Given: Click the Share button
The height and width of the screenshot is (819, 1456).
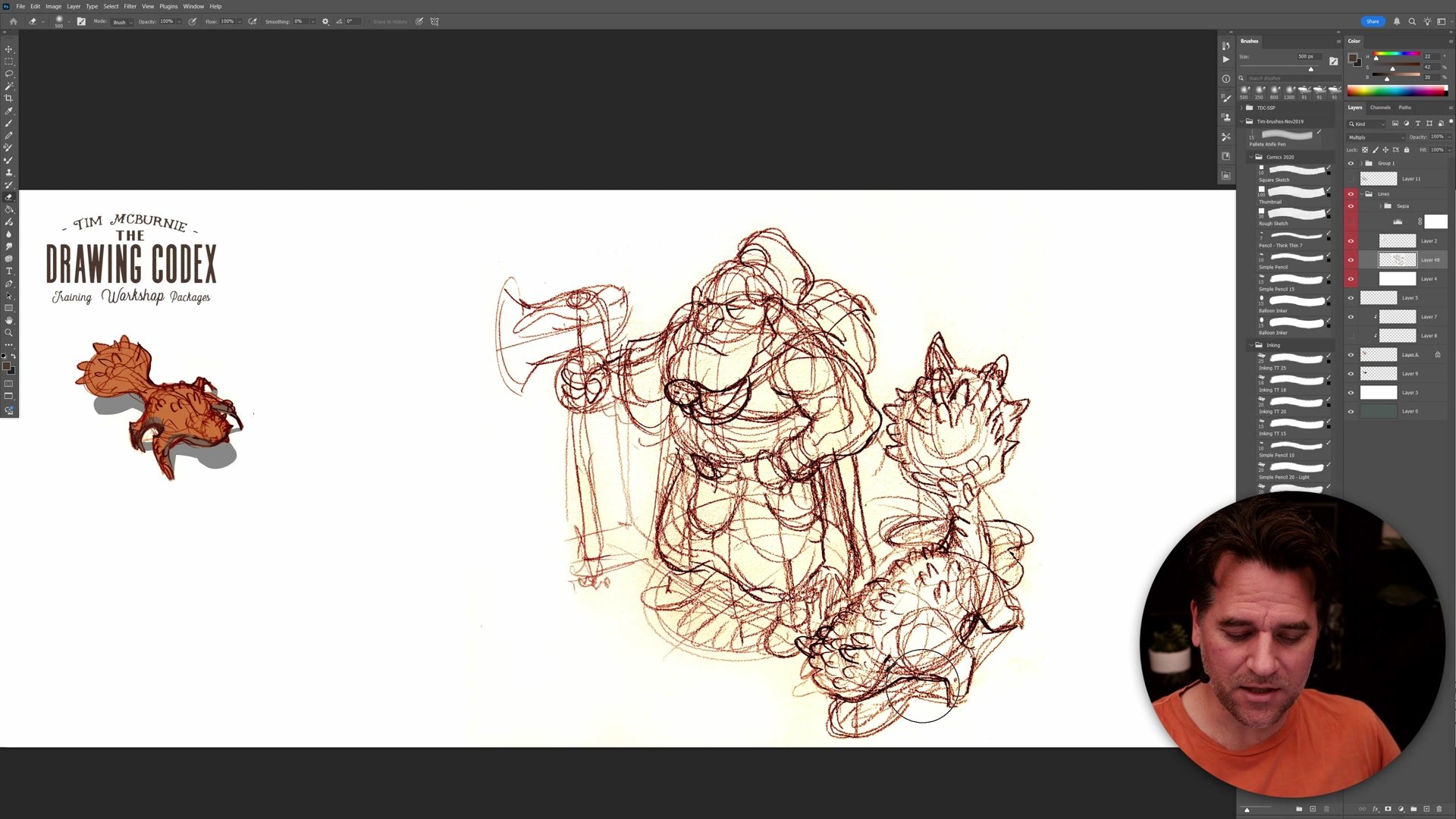Looking at the screenshot, I should pyautogui.click(x=1373, y=21).
